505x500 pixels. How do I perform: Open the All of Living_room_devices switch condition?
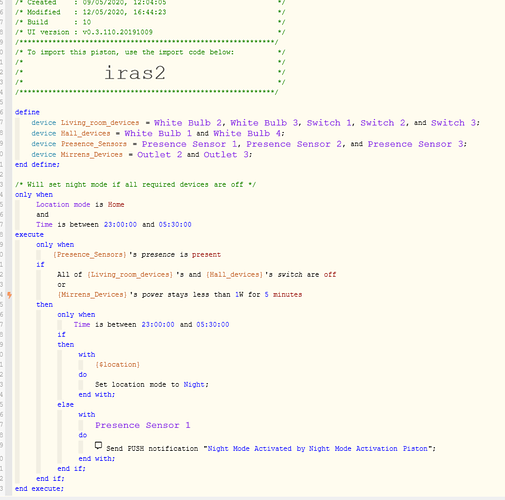196,275
